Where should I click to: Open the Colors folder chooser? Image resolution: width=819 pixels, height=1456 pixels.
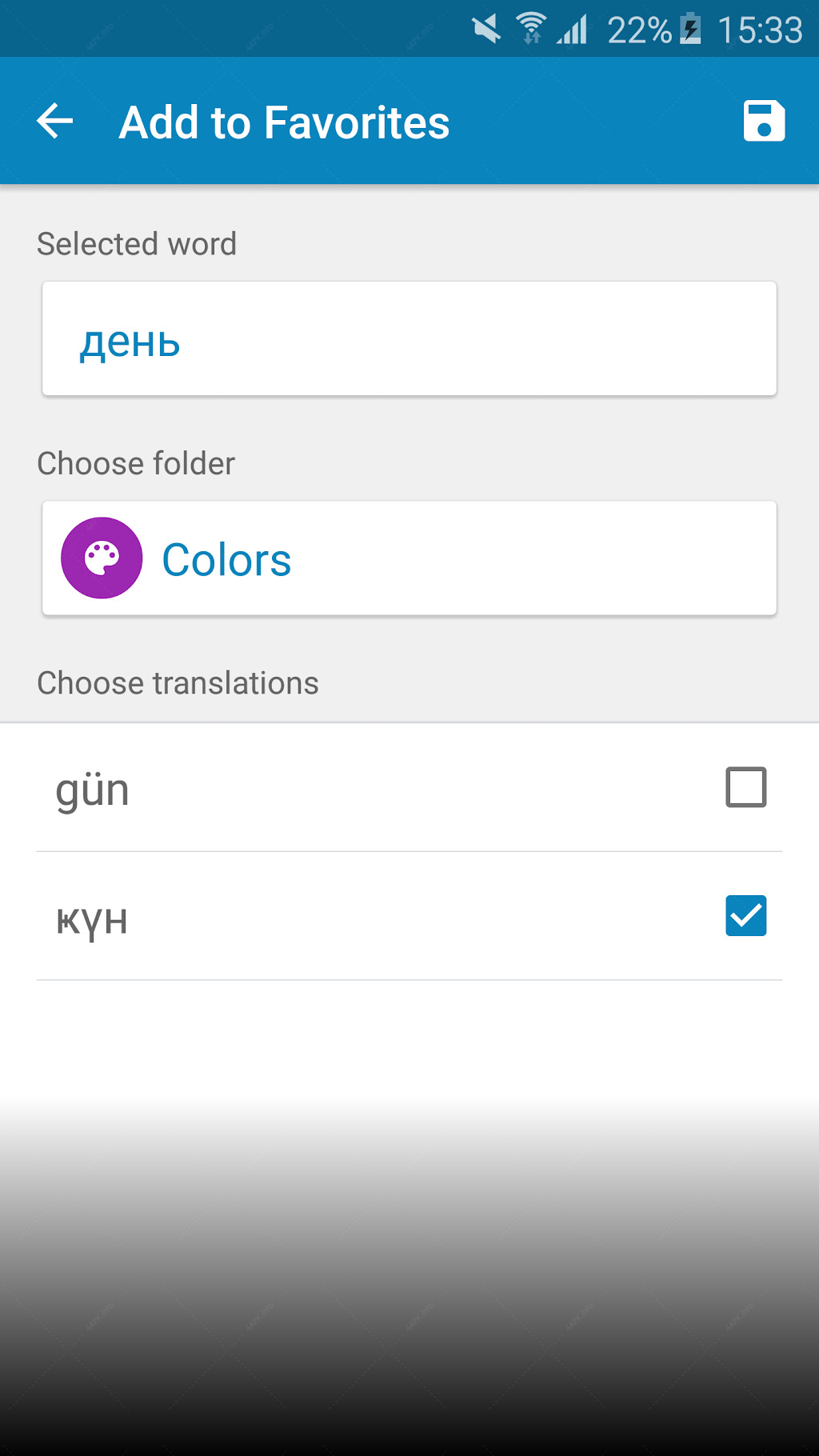(409, 558)
